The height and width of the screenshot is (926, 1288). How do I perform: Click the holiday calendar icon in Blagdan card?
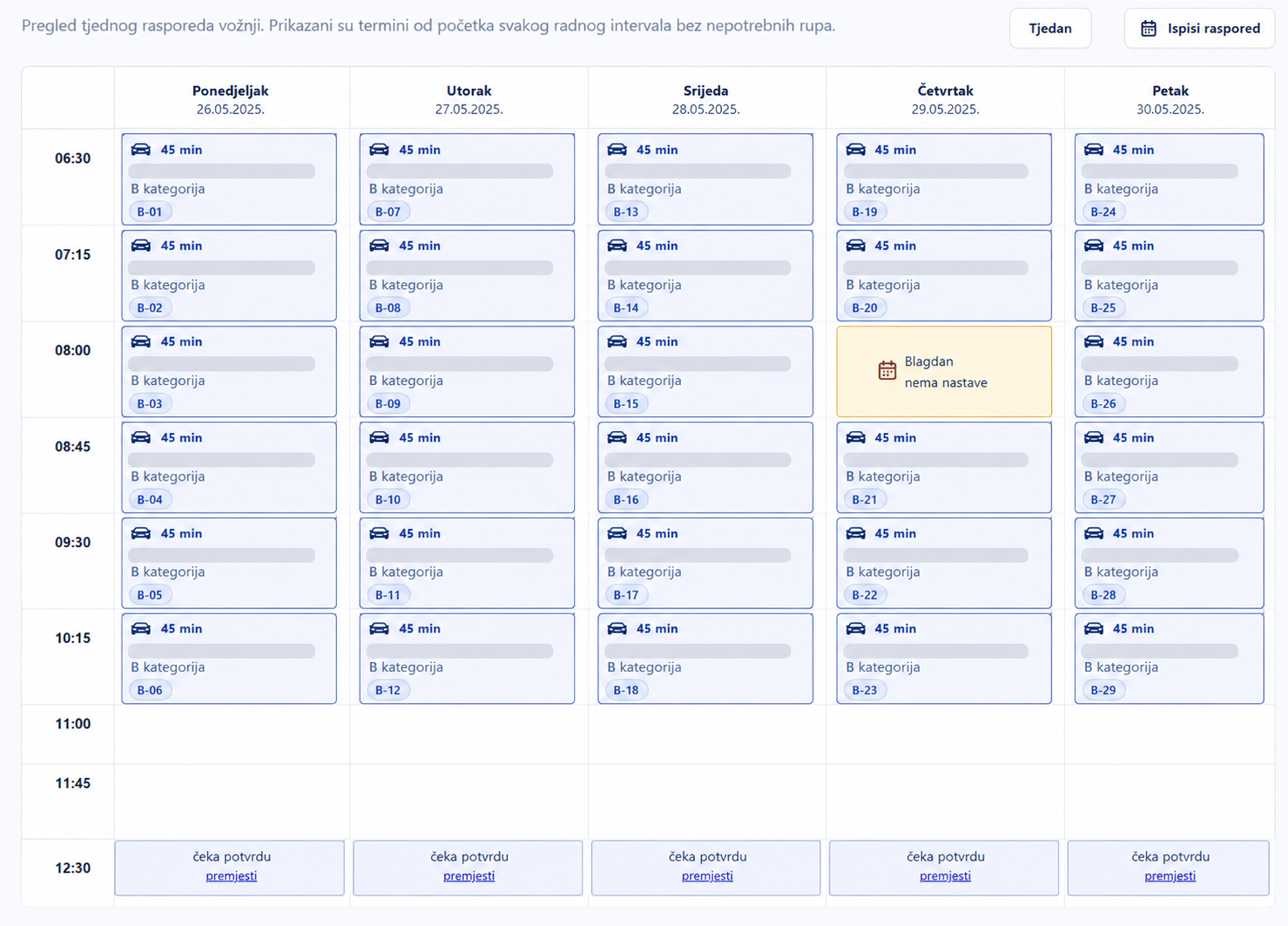click(887, 370)
